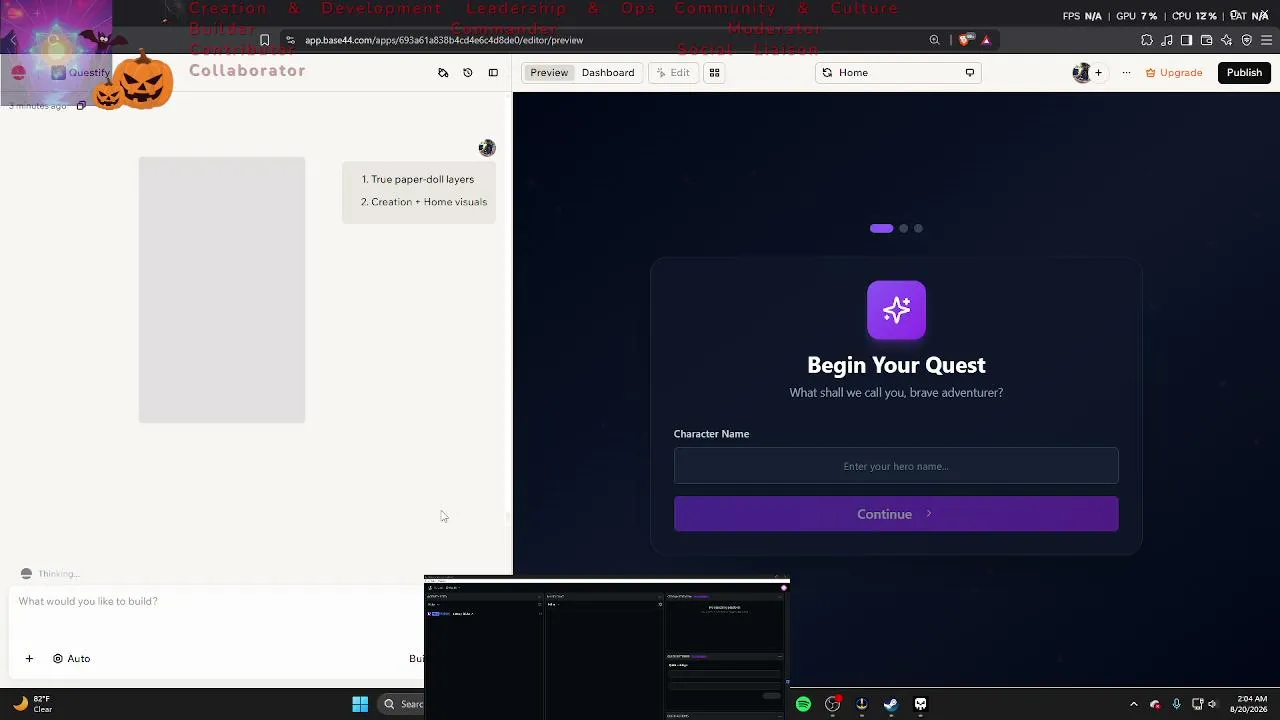The height and width of the screenshot is (720, 1280).
Task: Click the volume icon in system tray
Action: point(1212,704)
